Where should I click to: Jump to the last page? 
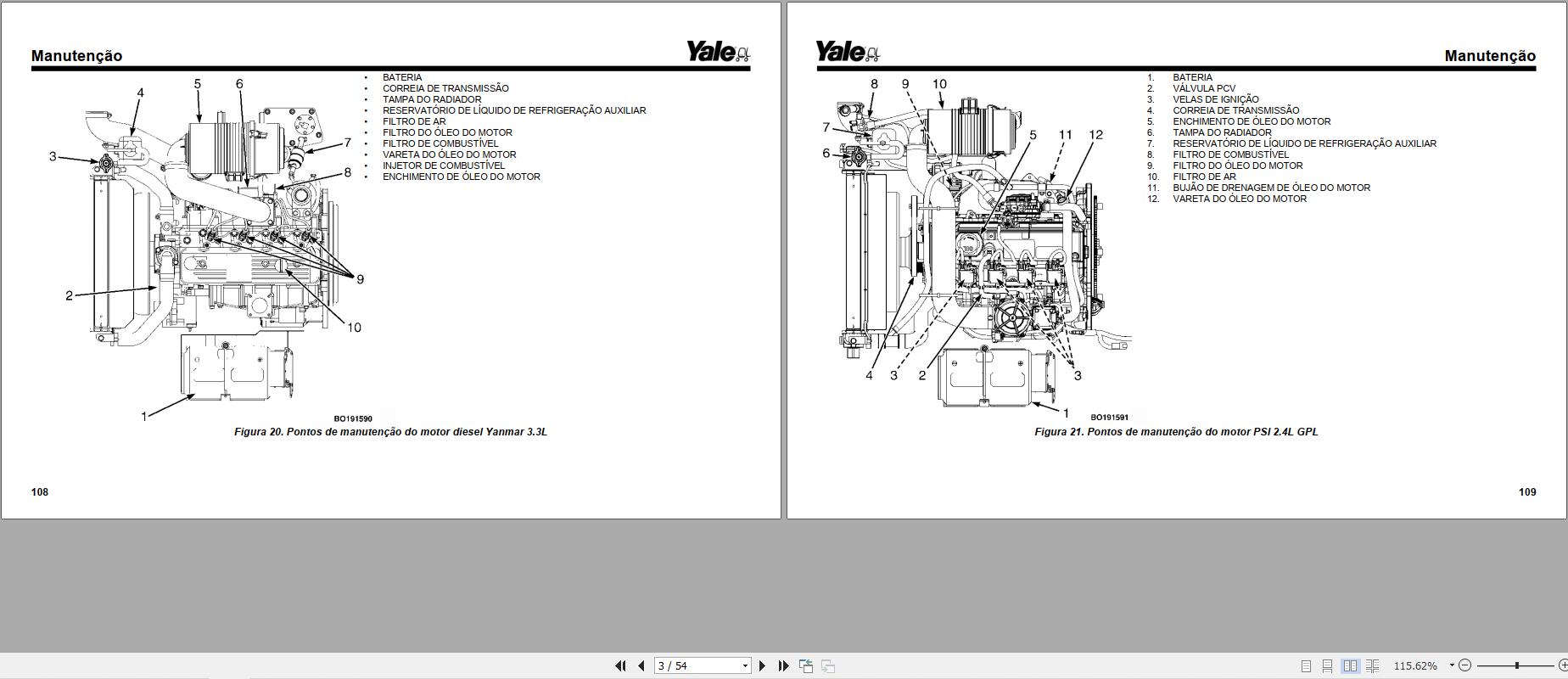click(x=783, y=666)
